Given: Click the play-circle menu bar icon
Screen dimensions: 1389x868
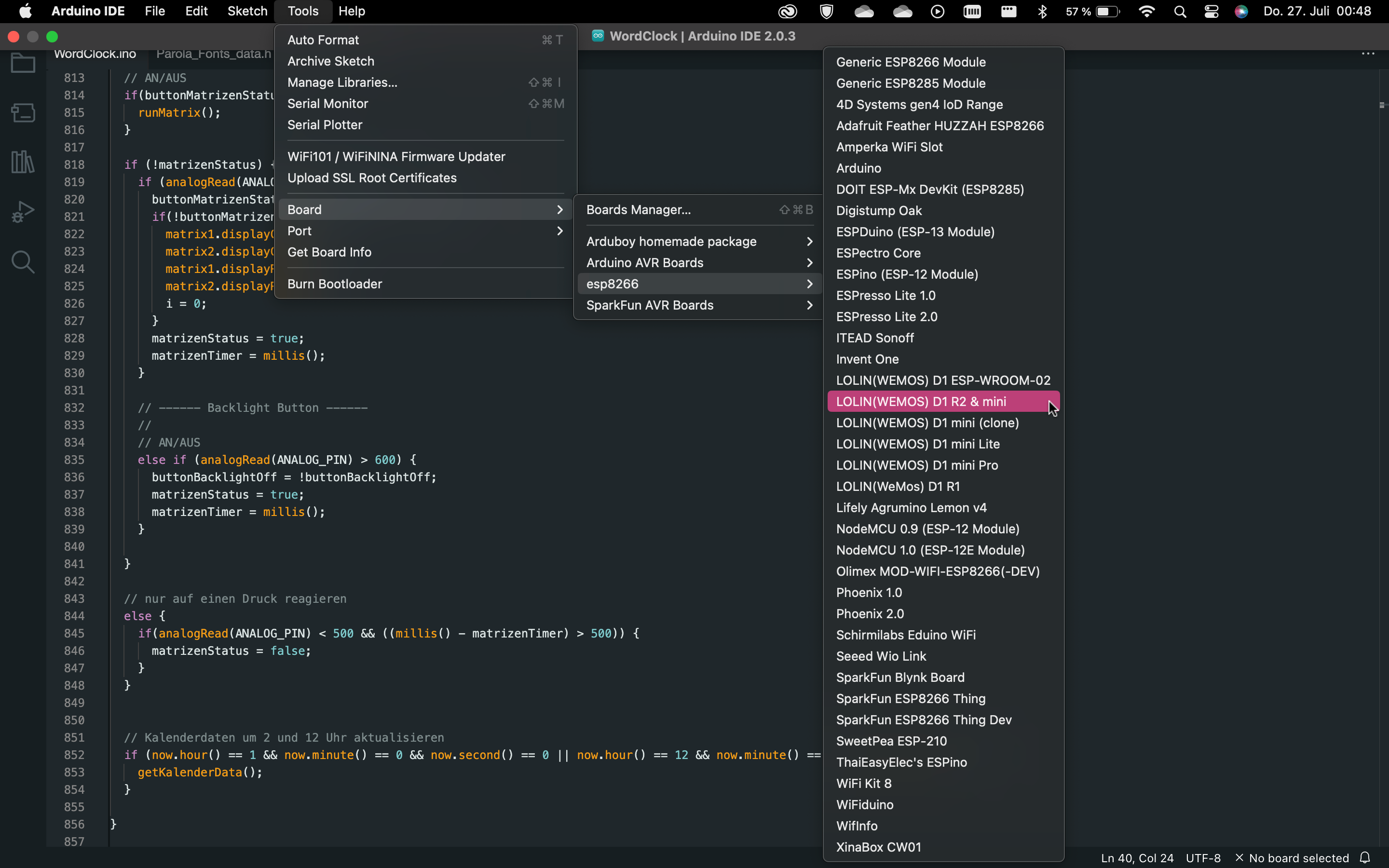Looking at the screenshot, I should coord(937,11).
